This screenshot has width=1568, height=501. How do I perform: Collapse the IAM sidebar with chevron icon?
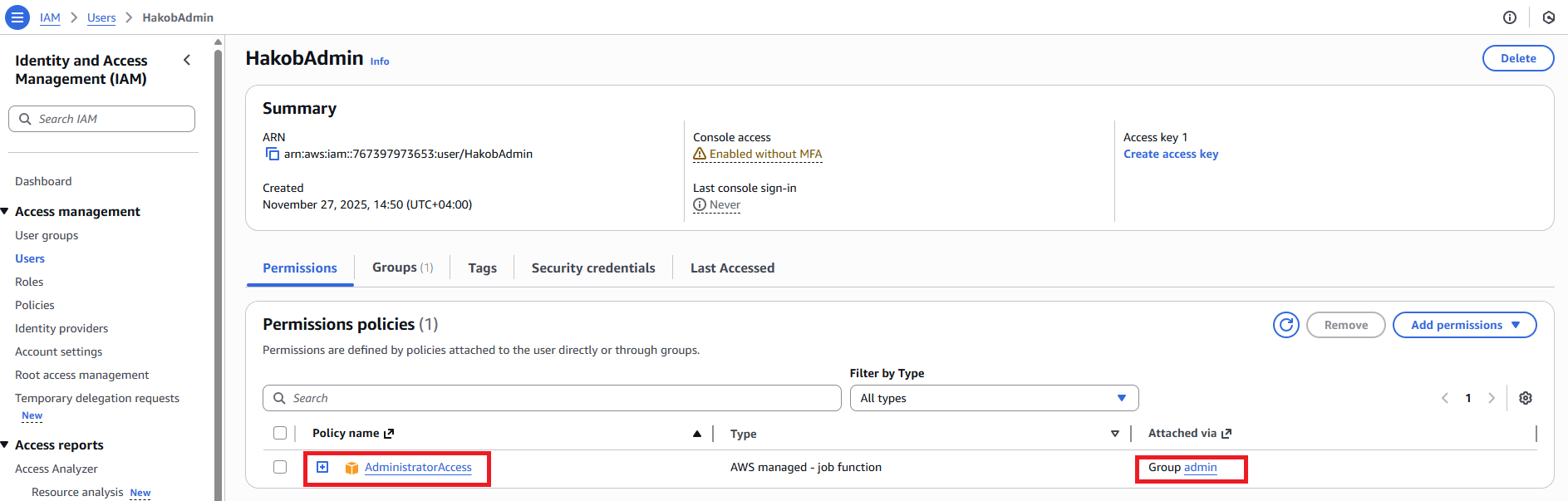[x=187, y=60]
